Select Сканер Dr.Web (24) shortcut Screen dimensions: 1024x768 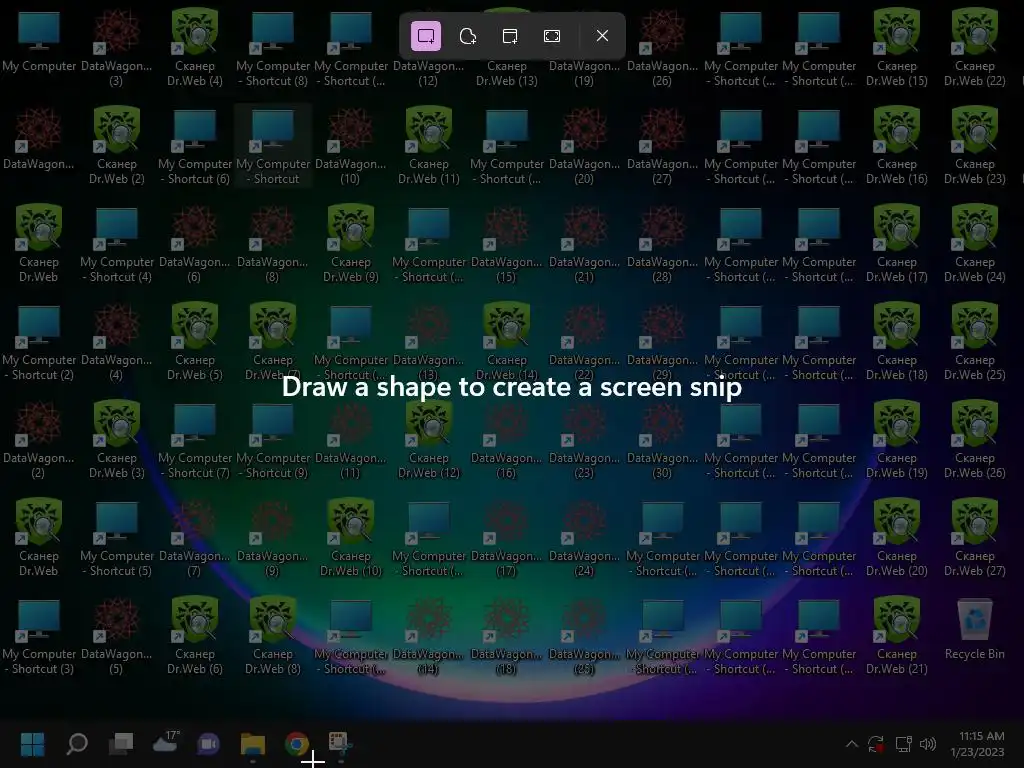pos(974,244)
